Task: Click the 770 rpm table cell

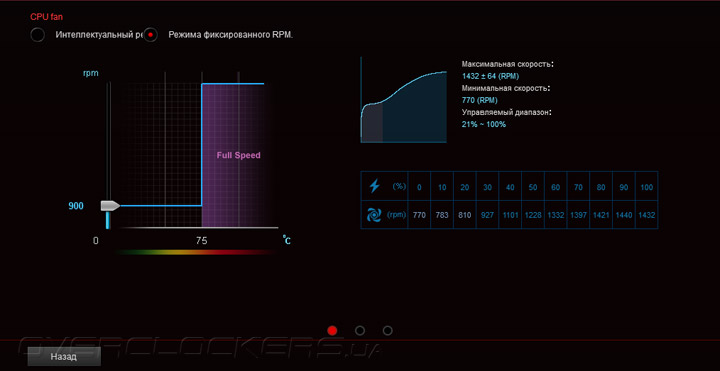Action: [419, 214]
